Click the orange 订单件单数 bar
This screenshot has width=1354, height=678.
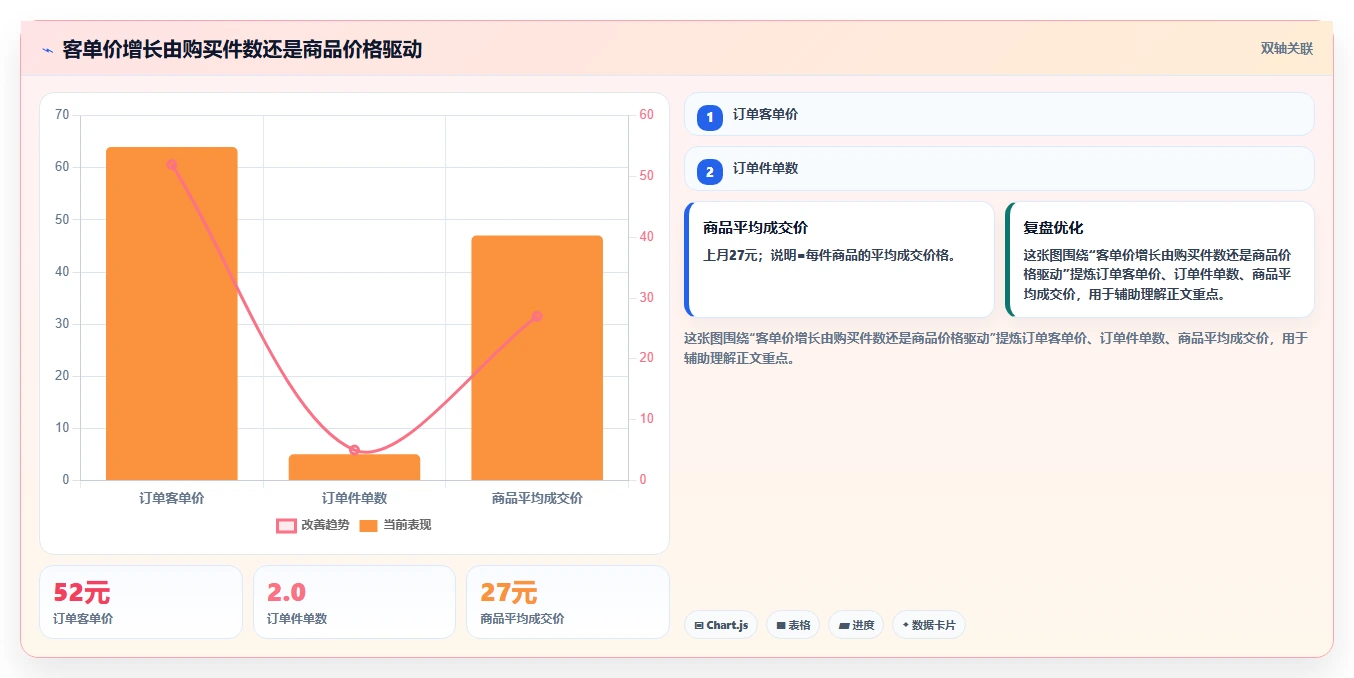click(x=354, y=467)
